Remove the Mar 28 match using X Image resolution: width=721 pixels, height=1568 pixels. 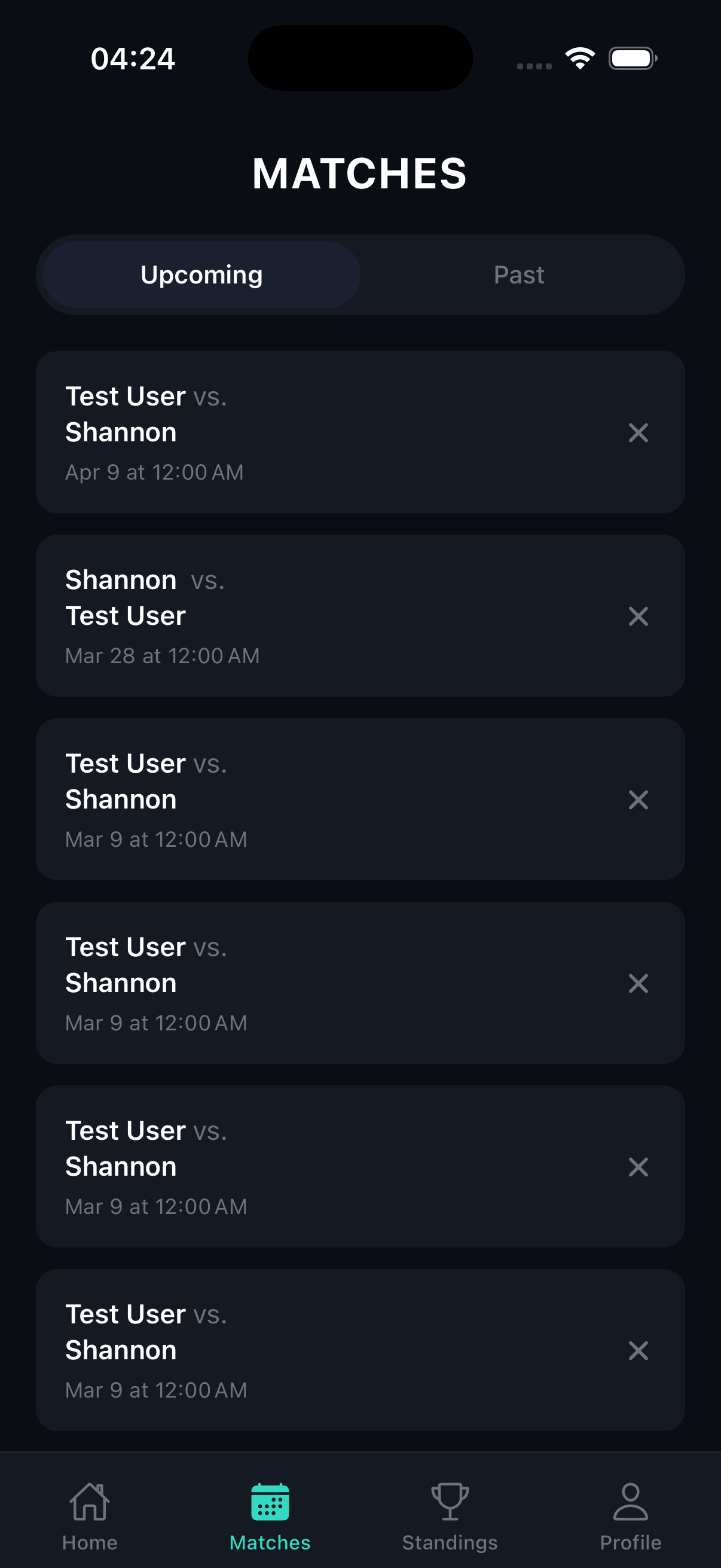click(x=638, y=616)
